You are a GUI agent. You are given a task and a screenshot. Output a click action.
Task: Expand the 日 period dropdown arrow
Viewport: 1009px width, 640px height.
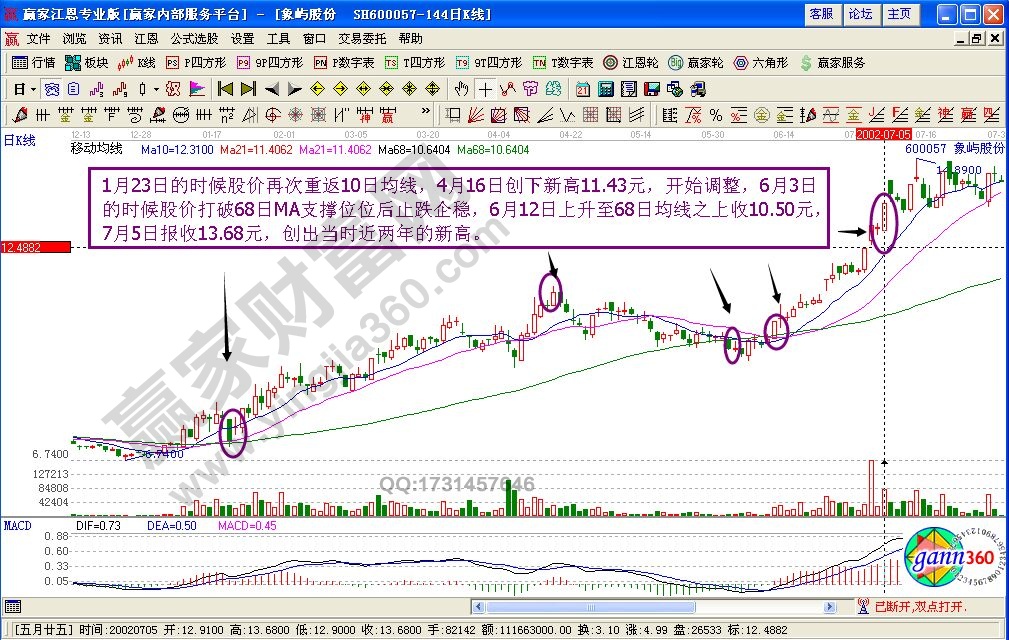point(33,88)
